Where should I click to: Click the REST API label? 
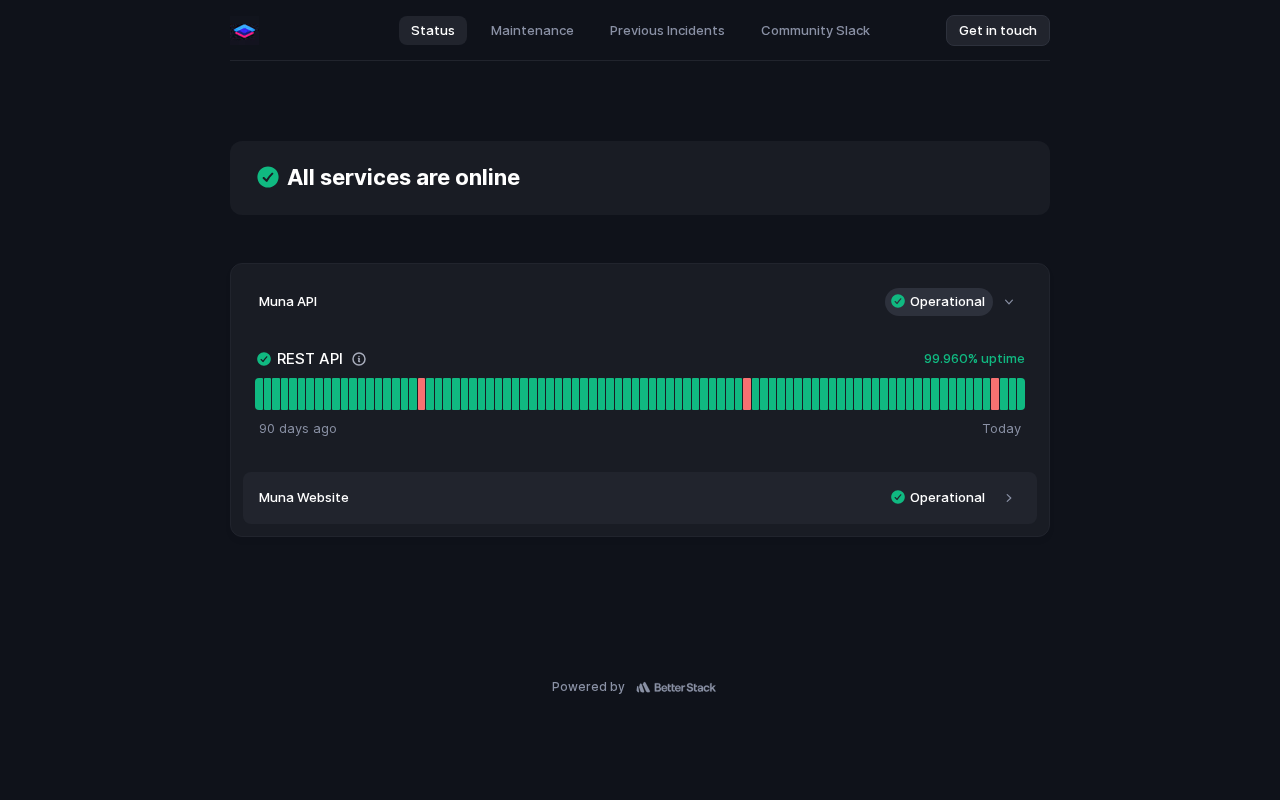(310, 359)
